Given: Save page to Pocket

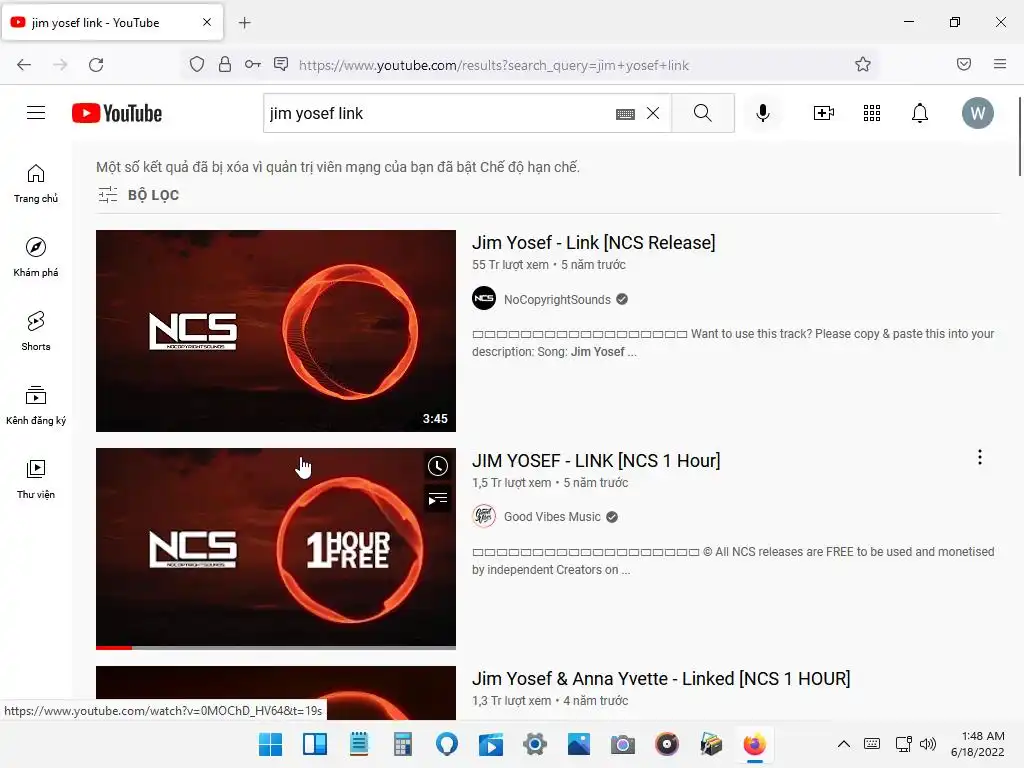Looking at the screenshot, I should coord(963,64).
